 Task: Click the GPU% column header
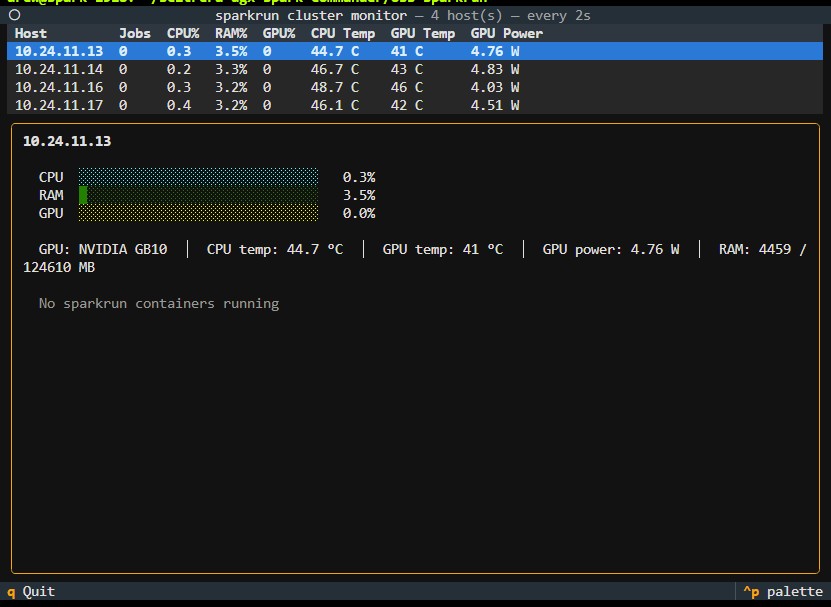click(x=279, y=33)
